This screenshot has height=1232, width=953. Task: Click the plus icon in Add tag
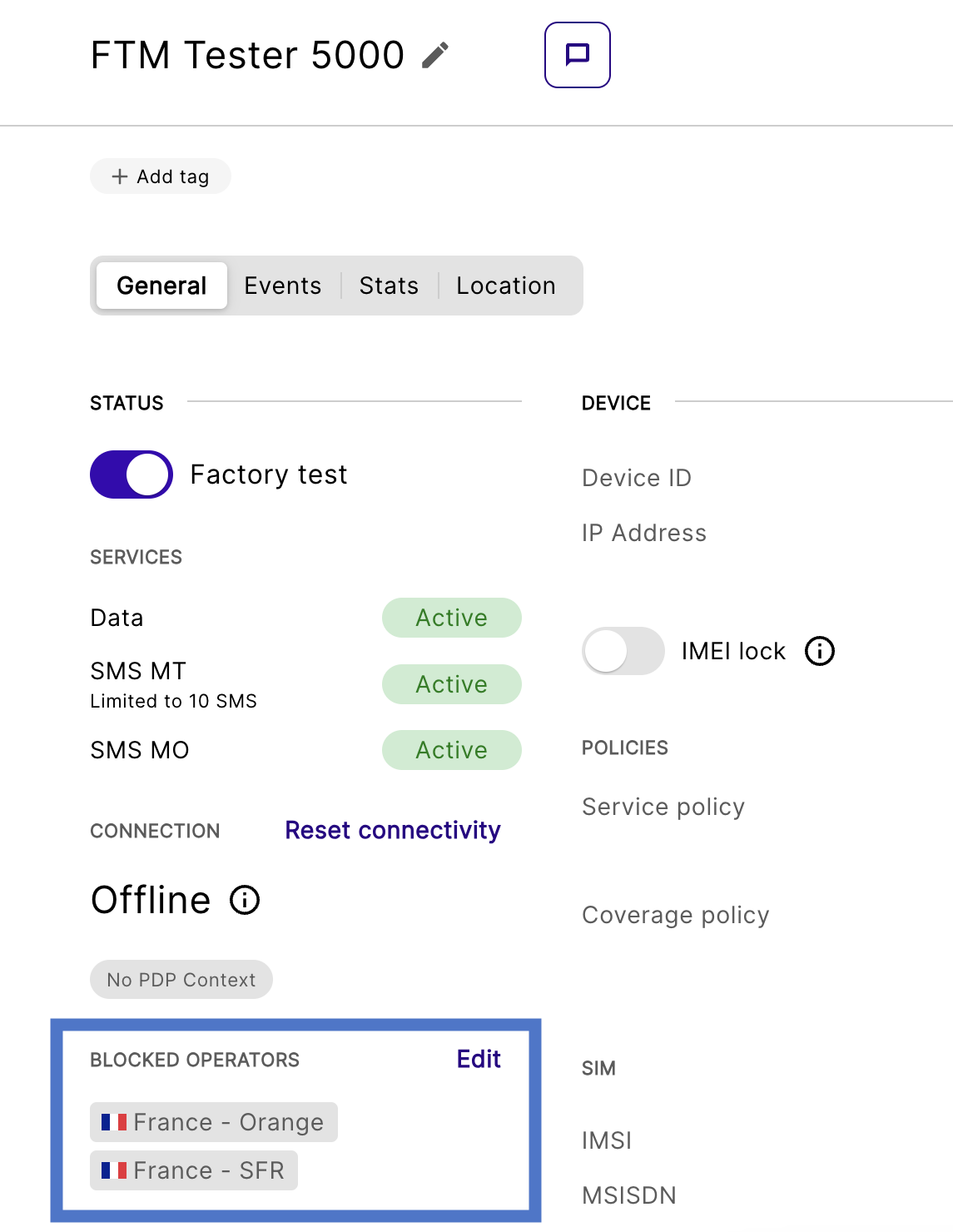(x=120, y=176)
